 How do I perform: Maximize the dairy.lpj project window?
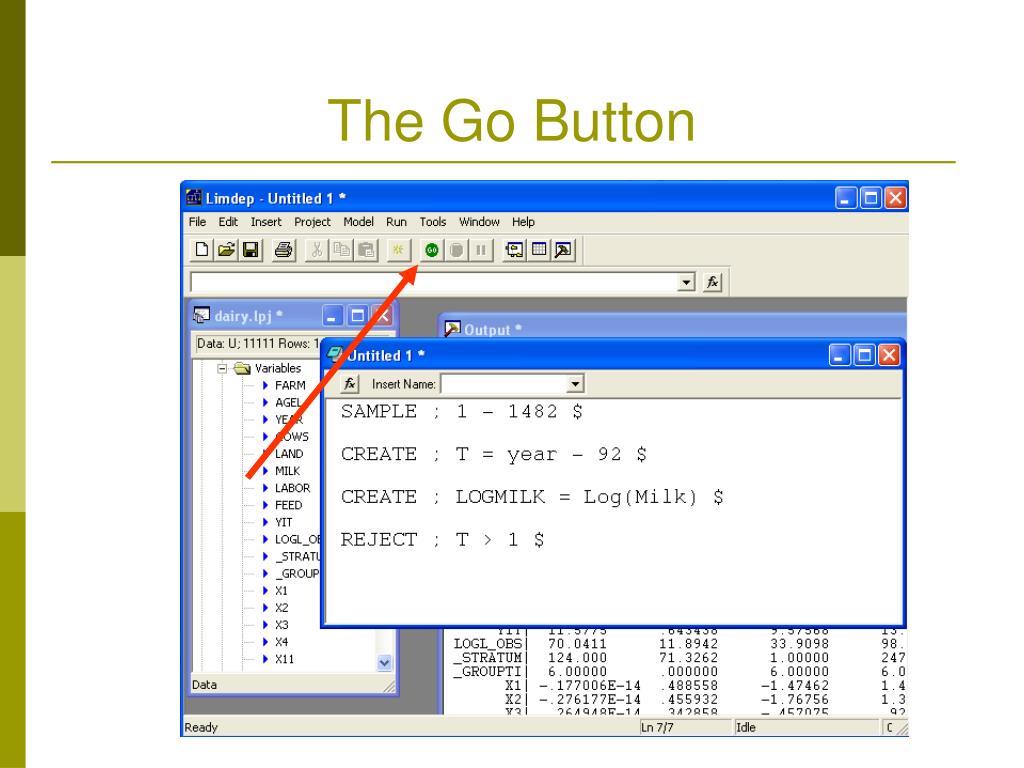tap(357, 316)
